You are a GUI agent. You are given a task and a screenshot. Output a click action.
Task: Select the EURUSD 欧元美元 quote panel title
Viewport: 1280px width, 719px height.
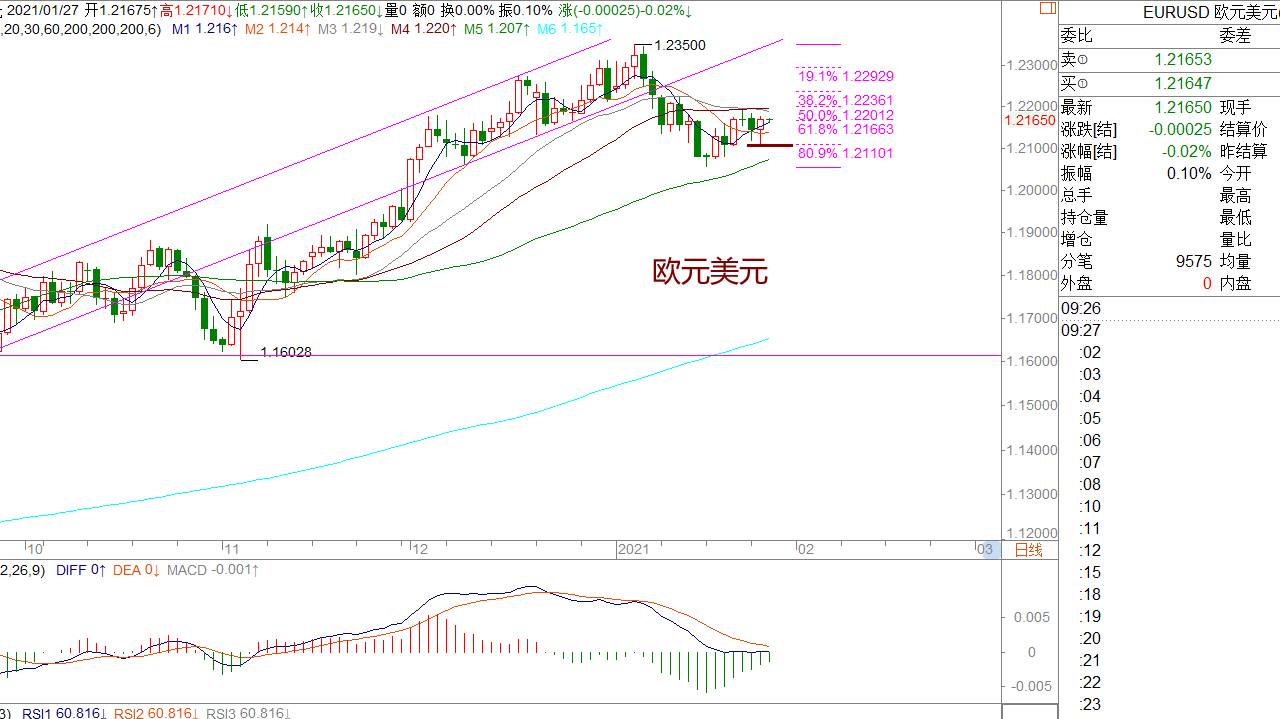pyautogui.click(x=1211, y=12)
